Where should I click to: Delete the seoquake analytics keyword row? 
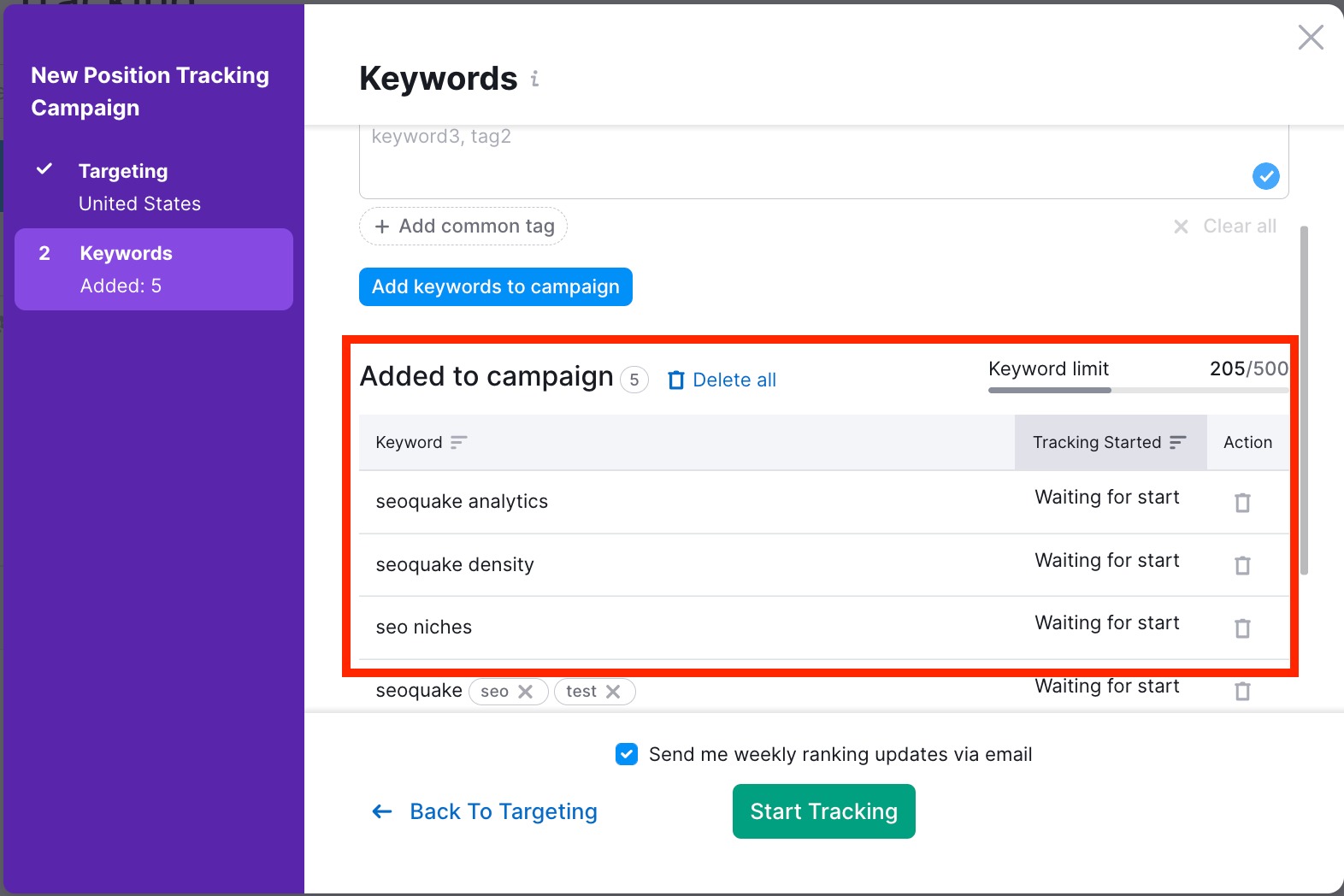click(x=1242, y=503)
